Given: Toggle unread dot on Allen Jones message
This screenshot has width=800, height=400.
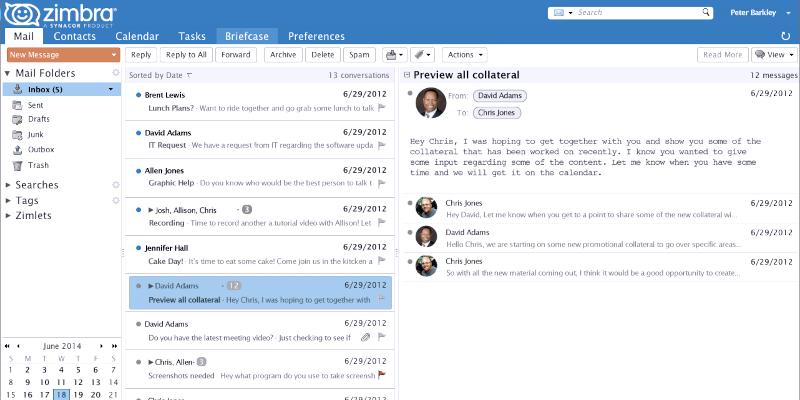Looking at the screenshot, I should click(138, 172).
